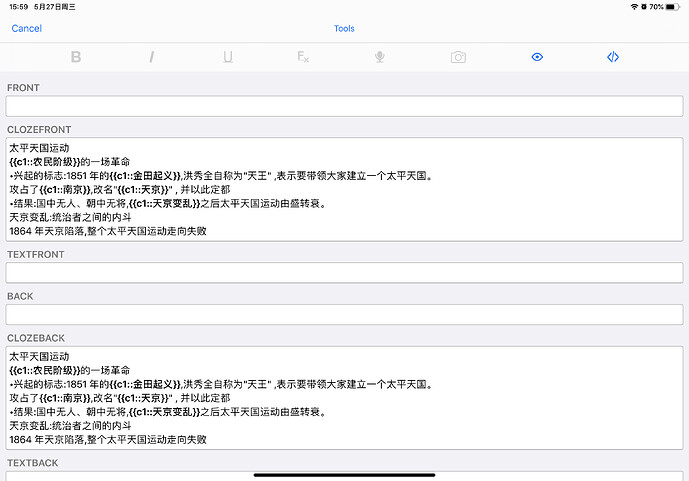Toggle bold formatting (B icon)
Image resolution: width=689 pixels, height=481 pixels.
tap(76, 57)
